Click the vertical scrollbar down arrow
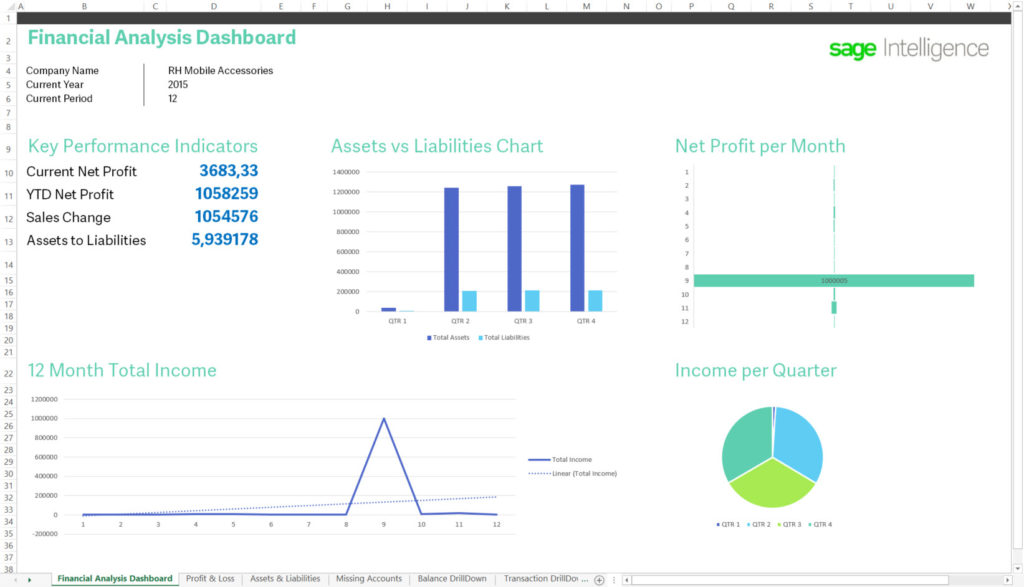Image resolution: width=1024 pixels, height=587 pixels. click(x=1017, y=568)
